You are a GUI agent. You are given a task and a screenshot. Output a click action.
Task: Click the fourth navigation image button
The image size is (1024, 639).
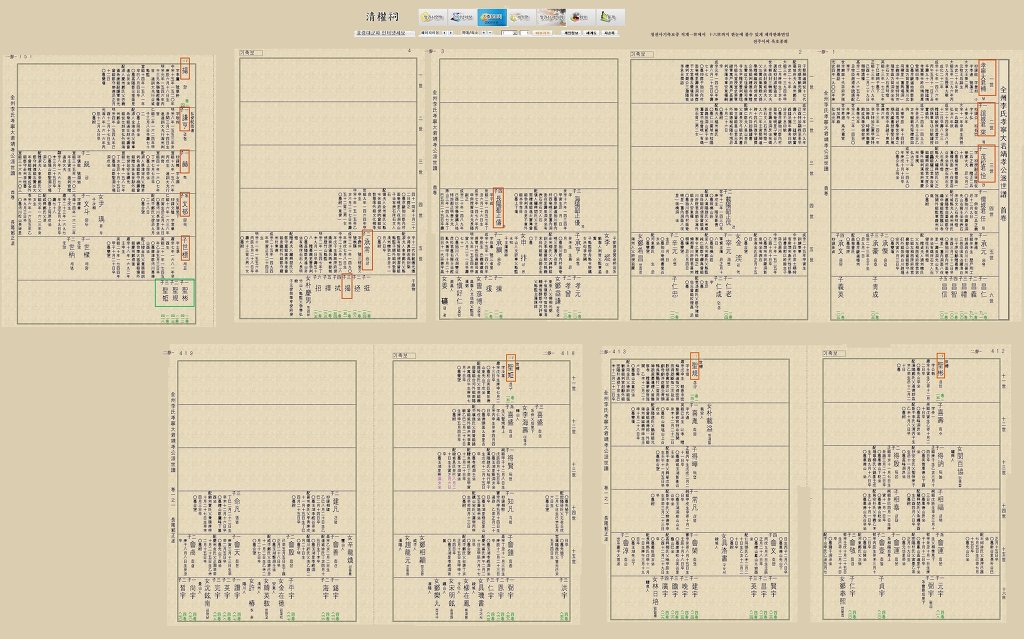pos(521,17)
